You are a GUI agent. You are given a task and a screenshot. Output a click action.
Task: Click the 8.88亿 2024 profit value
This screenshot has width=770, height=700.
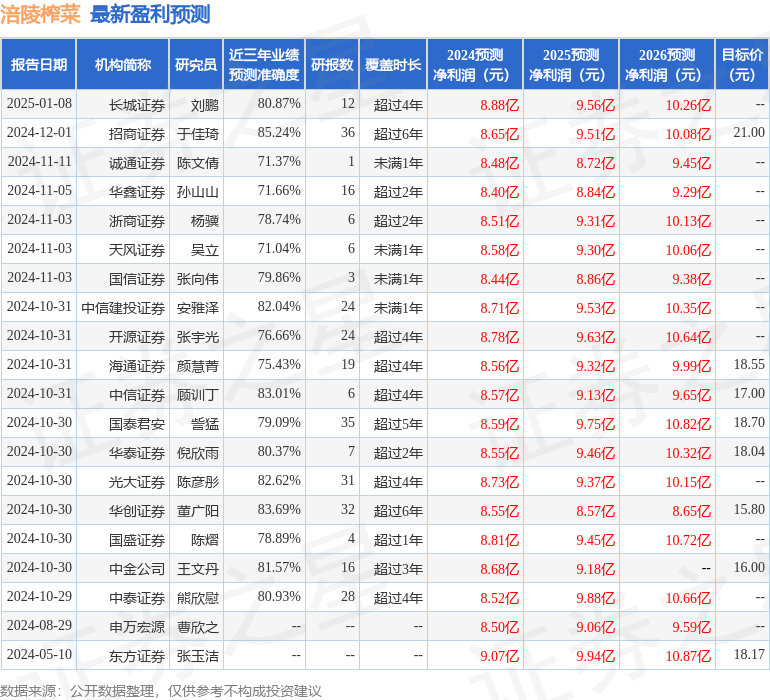(x=499, y=105)
